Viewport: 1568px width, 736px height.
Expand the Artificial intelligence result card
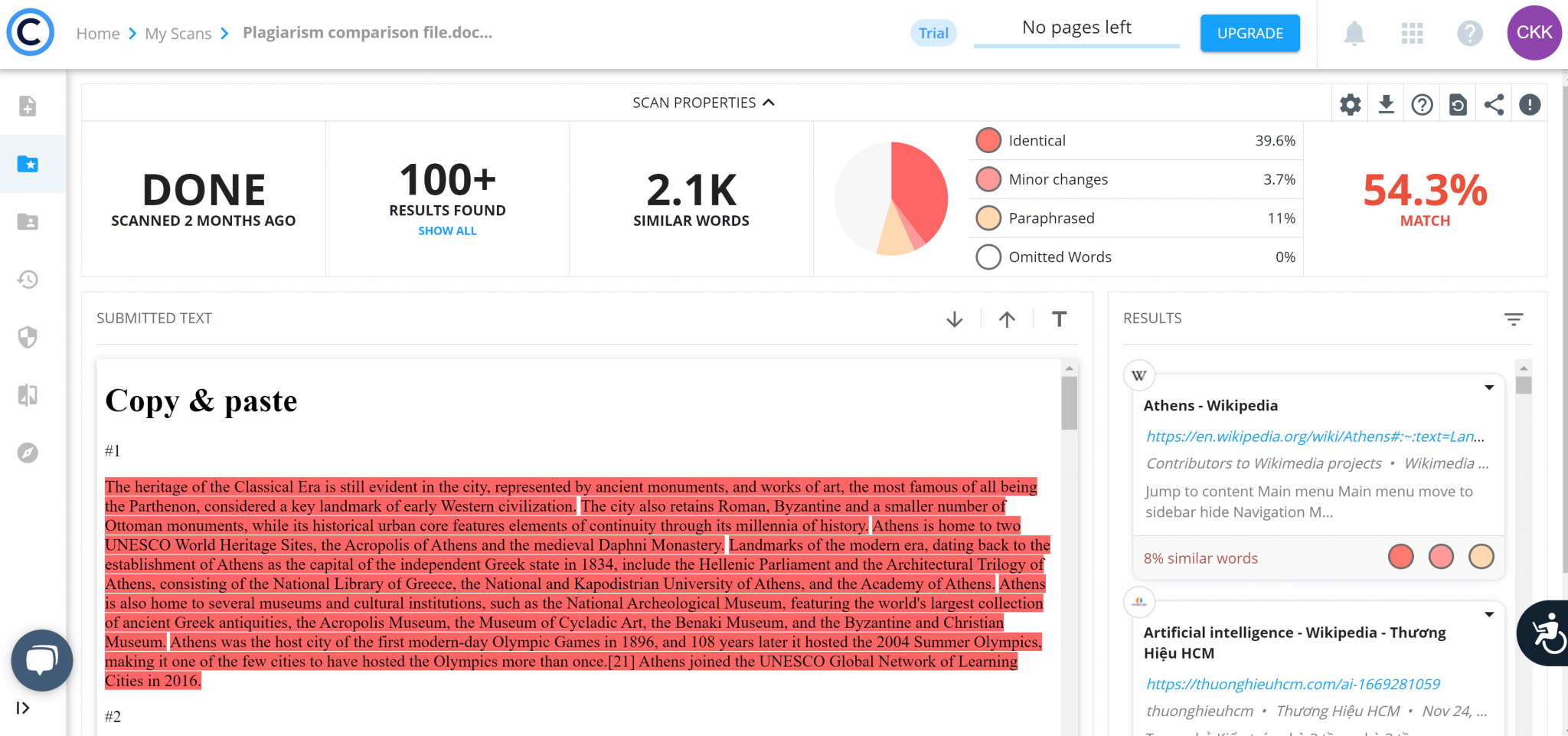pyautogui.click(x=1489, y=614)
